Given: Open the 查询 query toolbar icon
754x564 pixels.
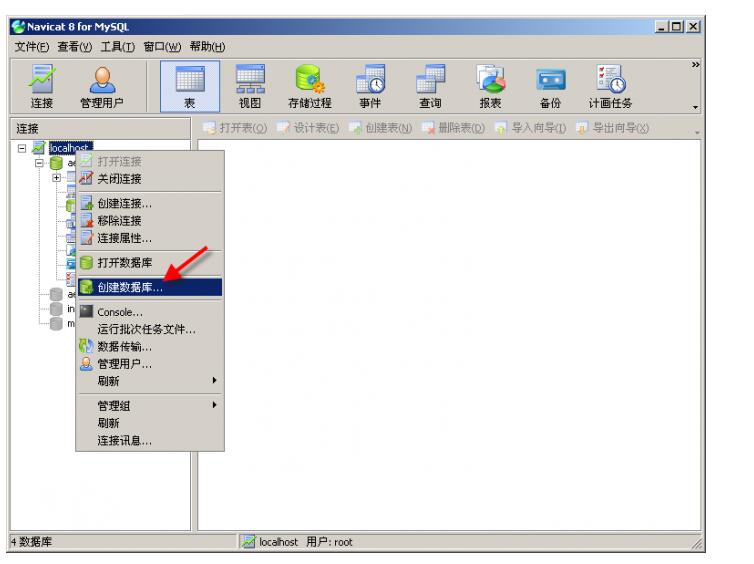Looking at the screenshot, I should click(x=430, y=87).
